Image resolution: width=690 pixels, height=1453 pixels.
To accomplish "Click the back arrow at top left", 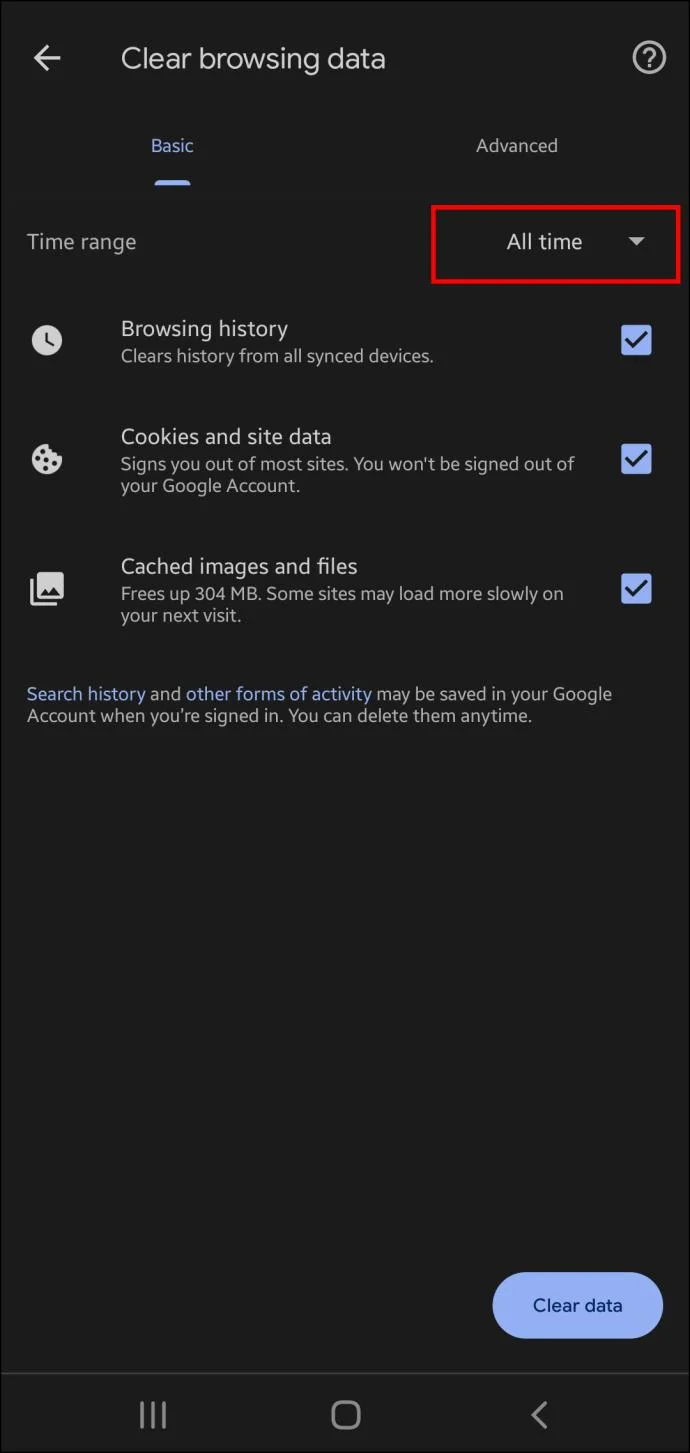I will point(46,57).
